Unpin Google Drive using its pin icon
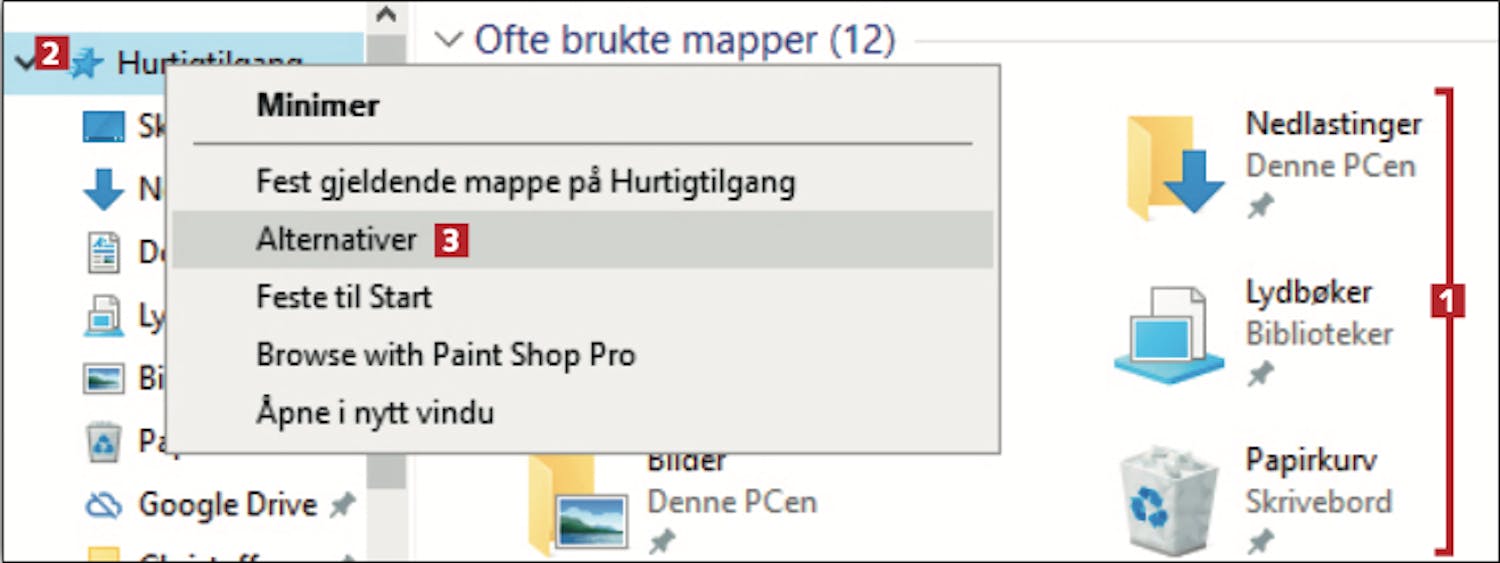 (342, 506)
